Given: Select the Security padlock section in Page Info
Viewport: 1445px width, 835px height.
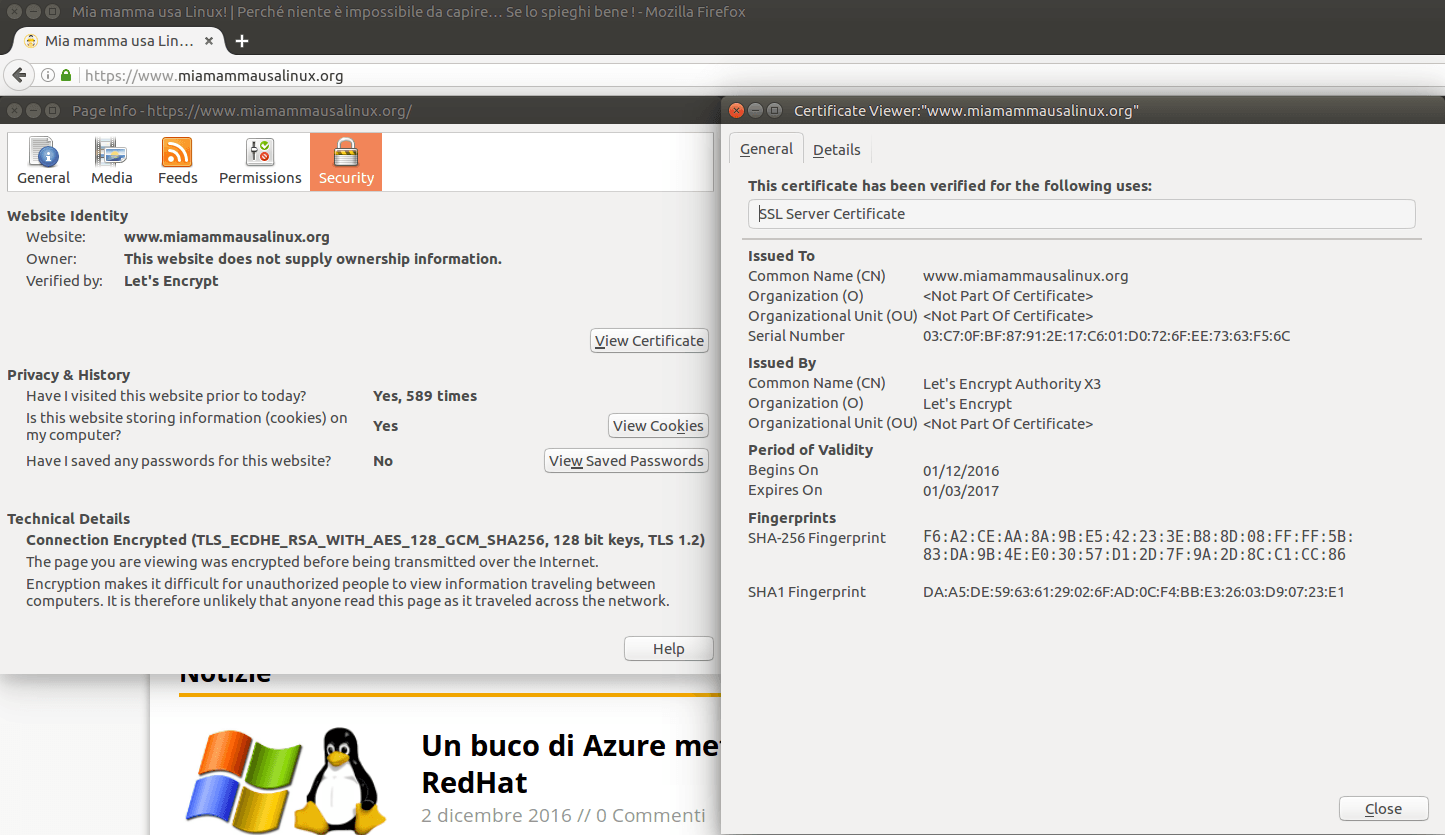Looking at the screenshot, I should (x=346, y=162).
